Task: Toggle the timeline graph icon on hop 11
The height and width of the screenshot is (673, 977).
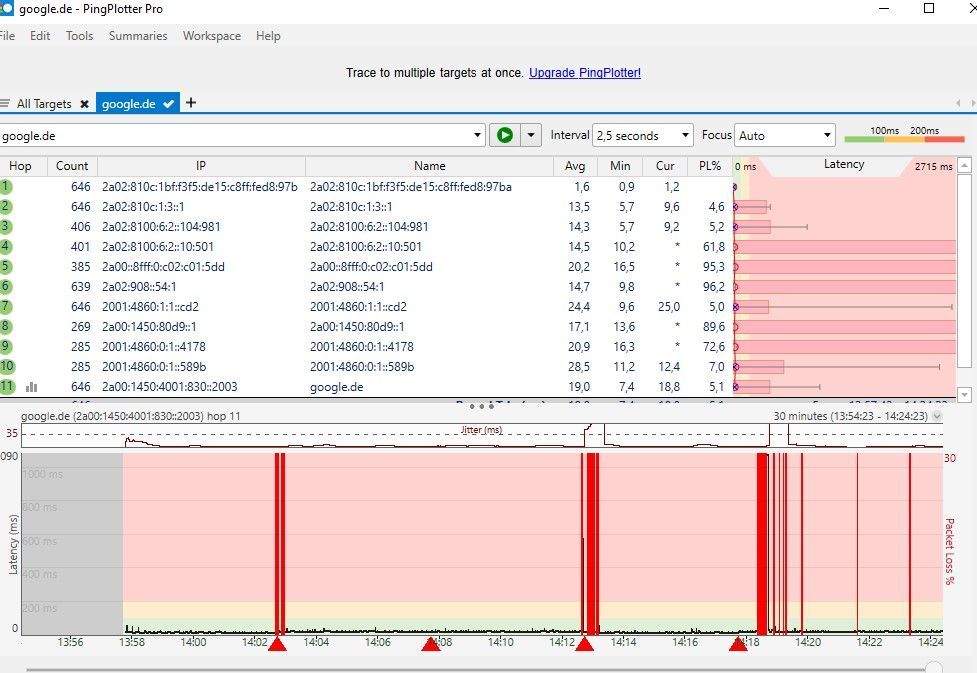Action: tap(32, 387)
